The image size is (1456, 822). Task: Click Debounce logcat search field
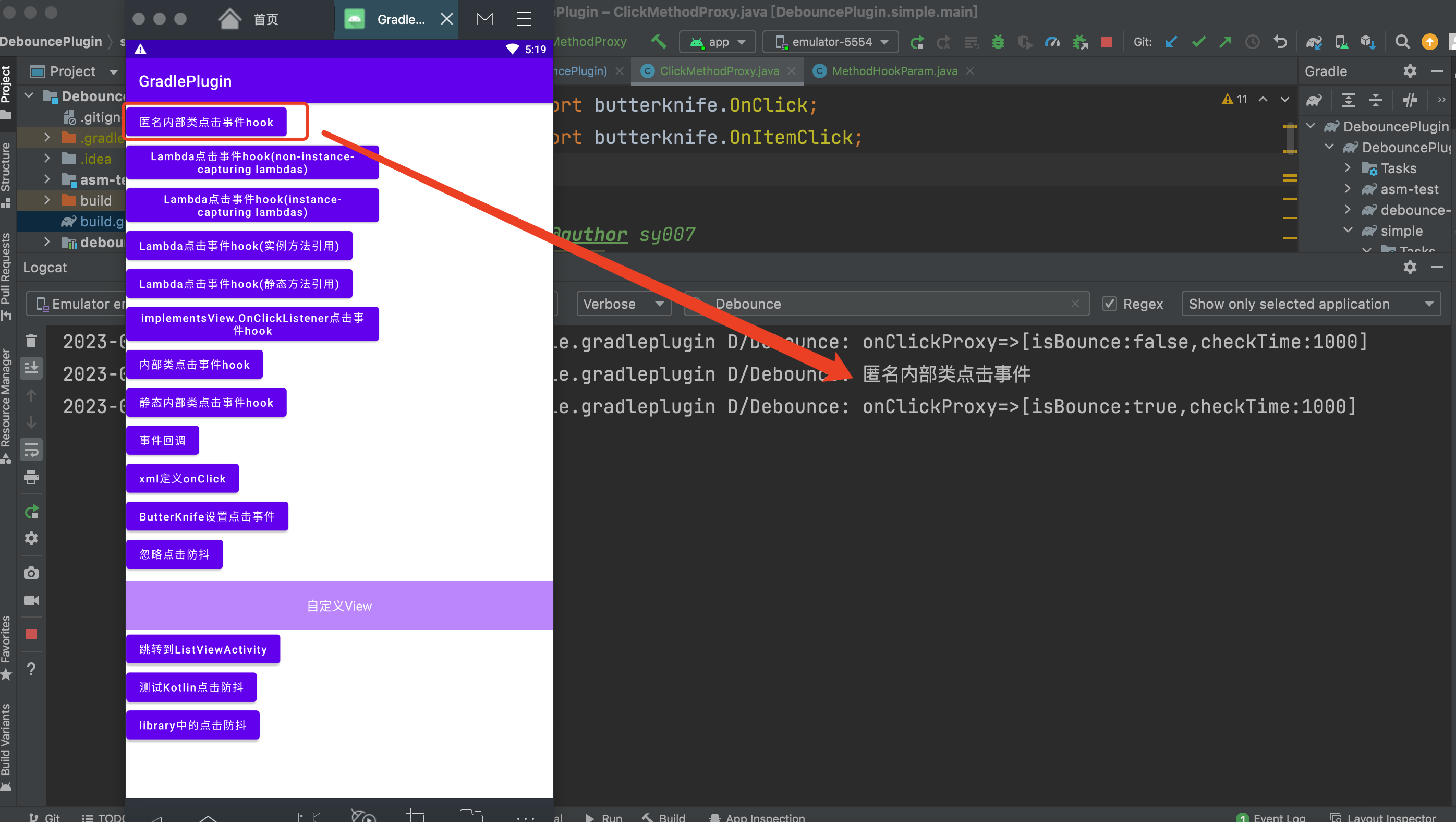888,304
